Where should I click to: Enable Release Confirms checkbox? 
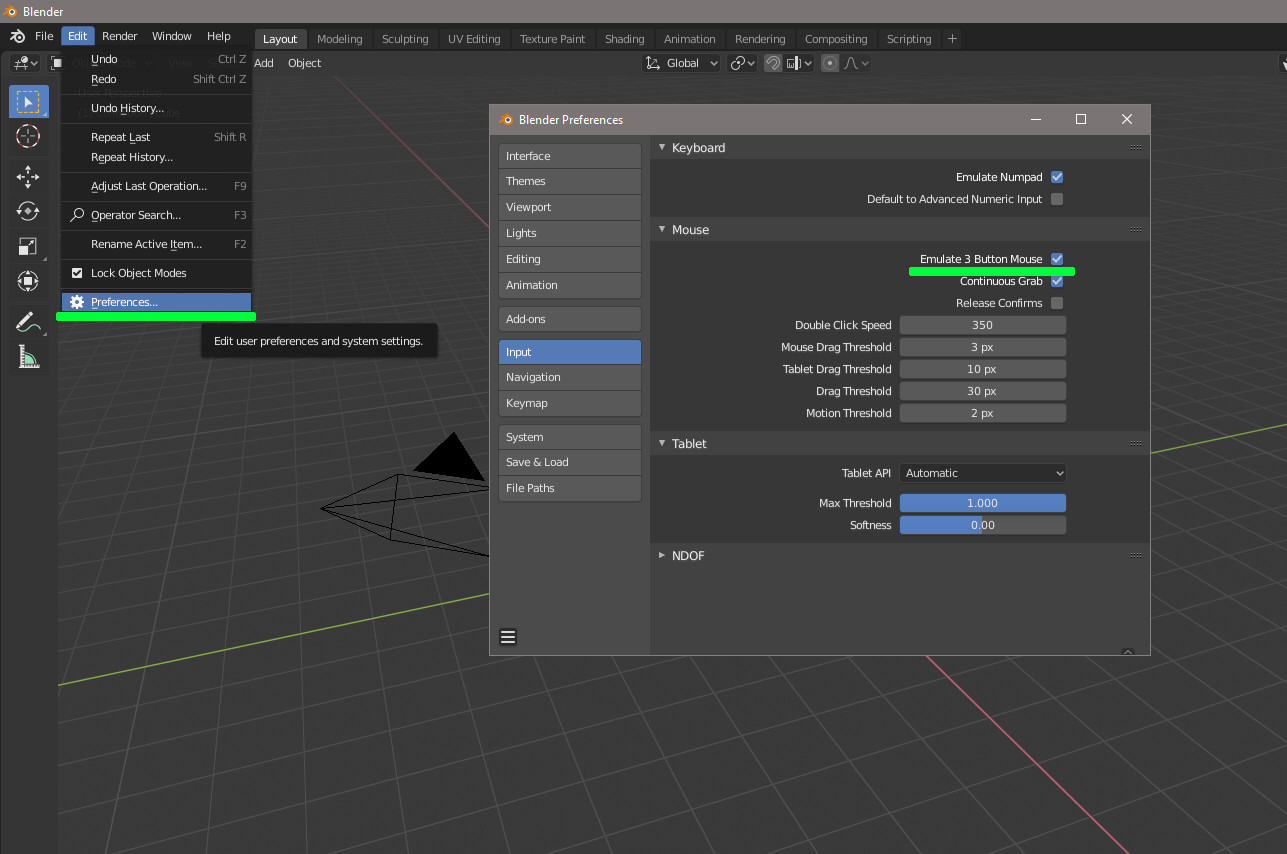point(1057,303)
